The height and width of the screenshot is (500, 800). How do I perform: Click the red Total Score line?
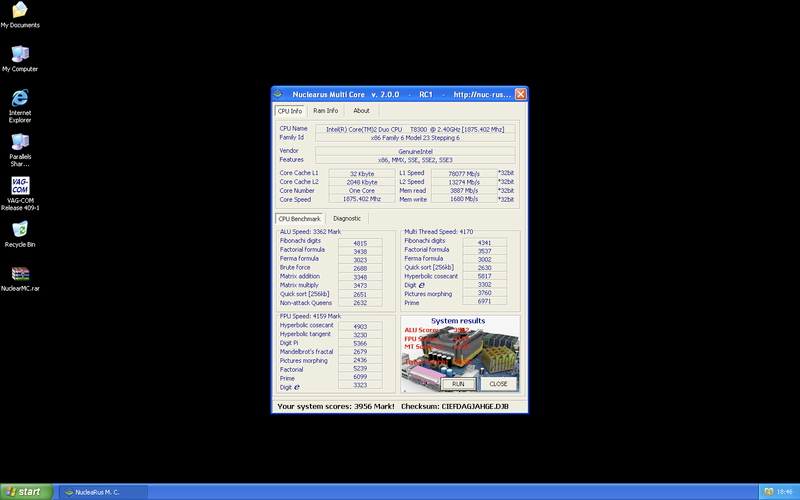[x=438, y=362]
